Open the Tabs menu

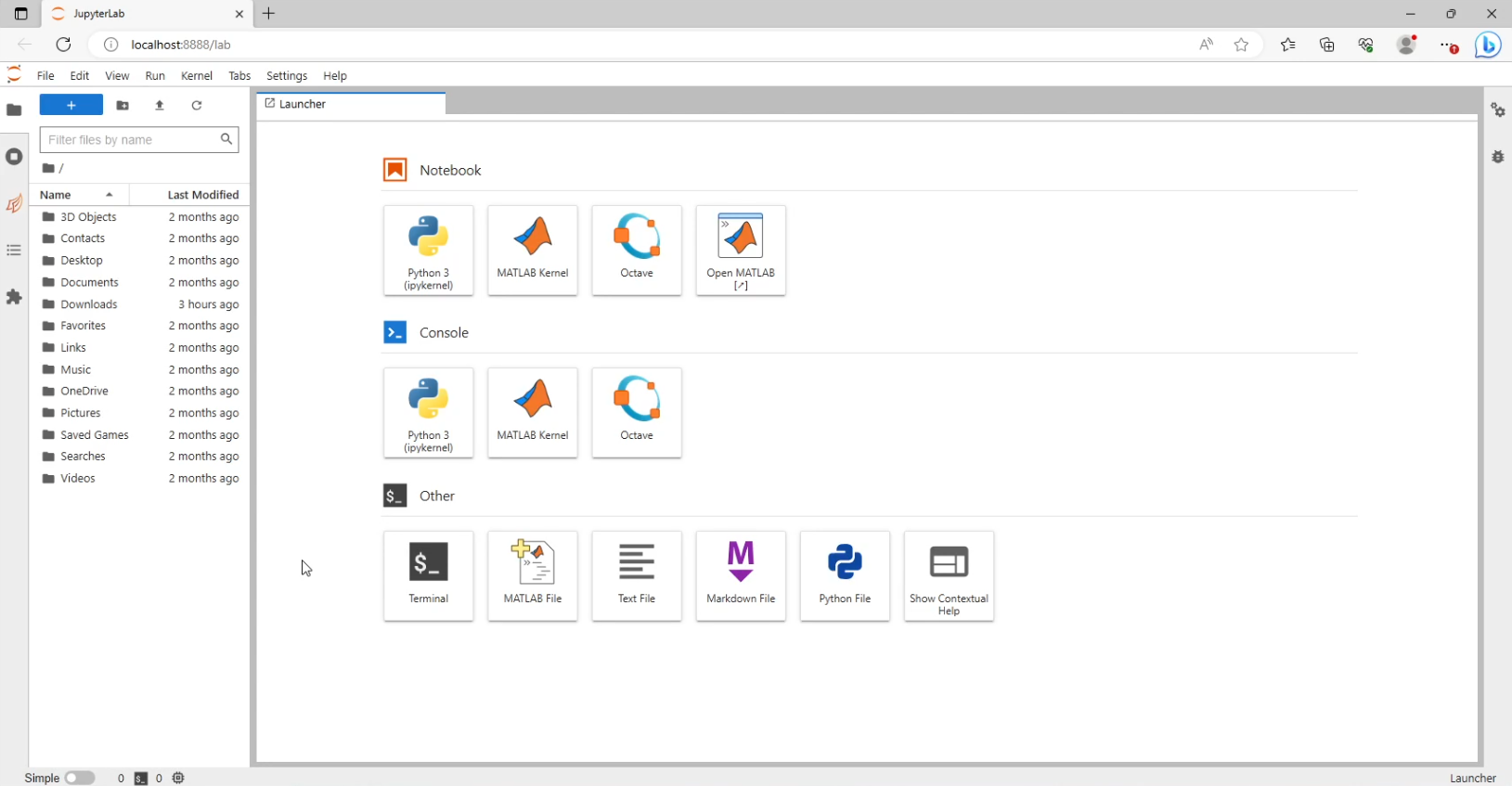[x=239, y=76]
